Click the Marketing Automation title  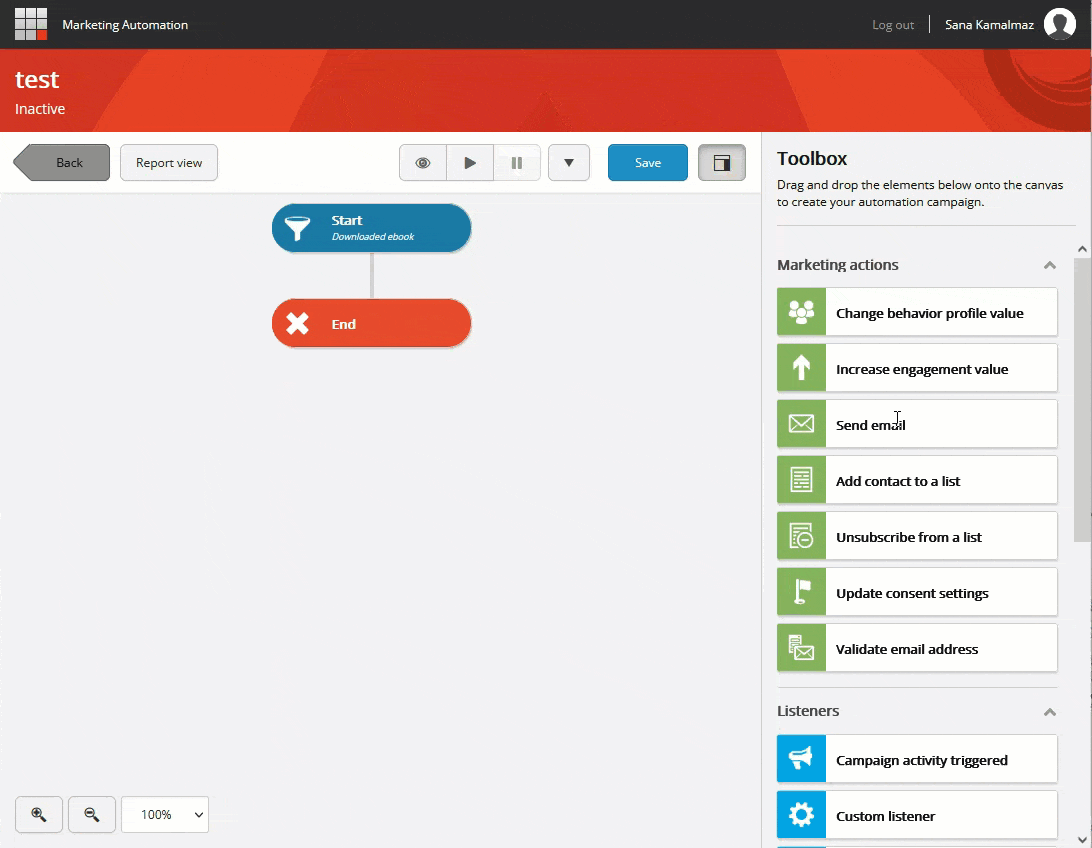[x=125, y=24]
